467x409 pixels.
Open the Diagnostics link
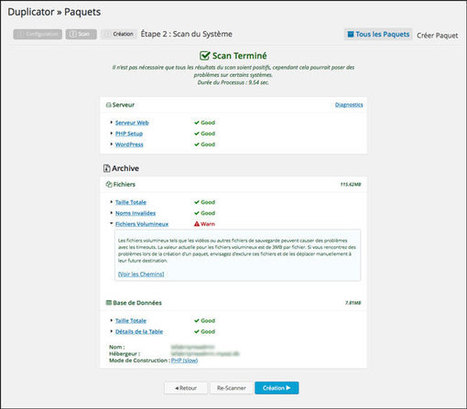(x=349, y=105)
